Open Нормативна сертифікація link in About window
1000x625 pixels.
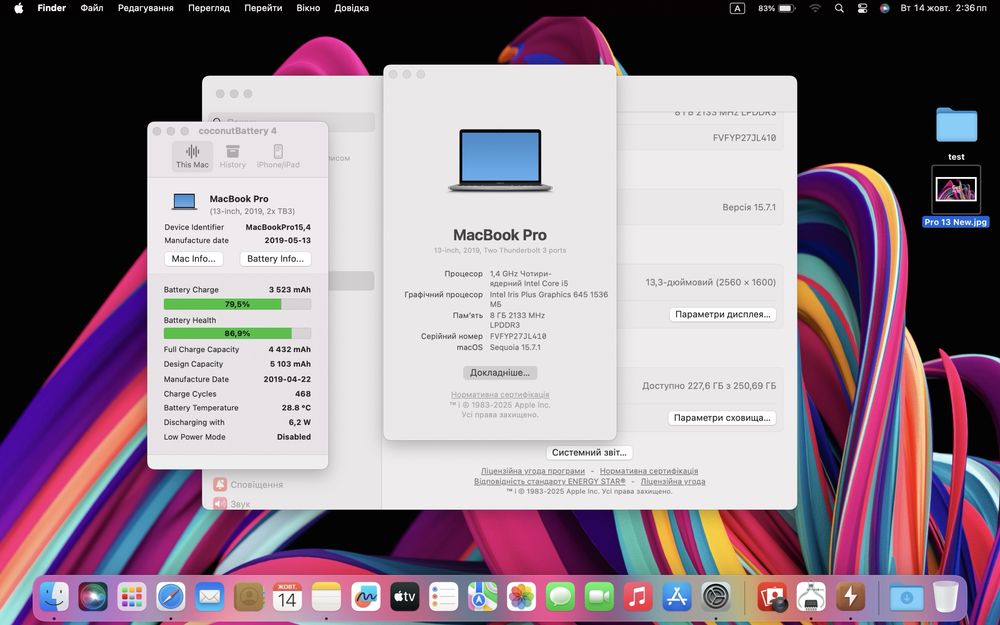500,395
